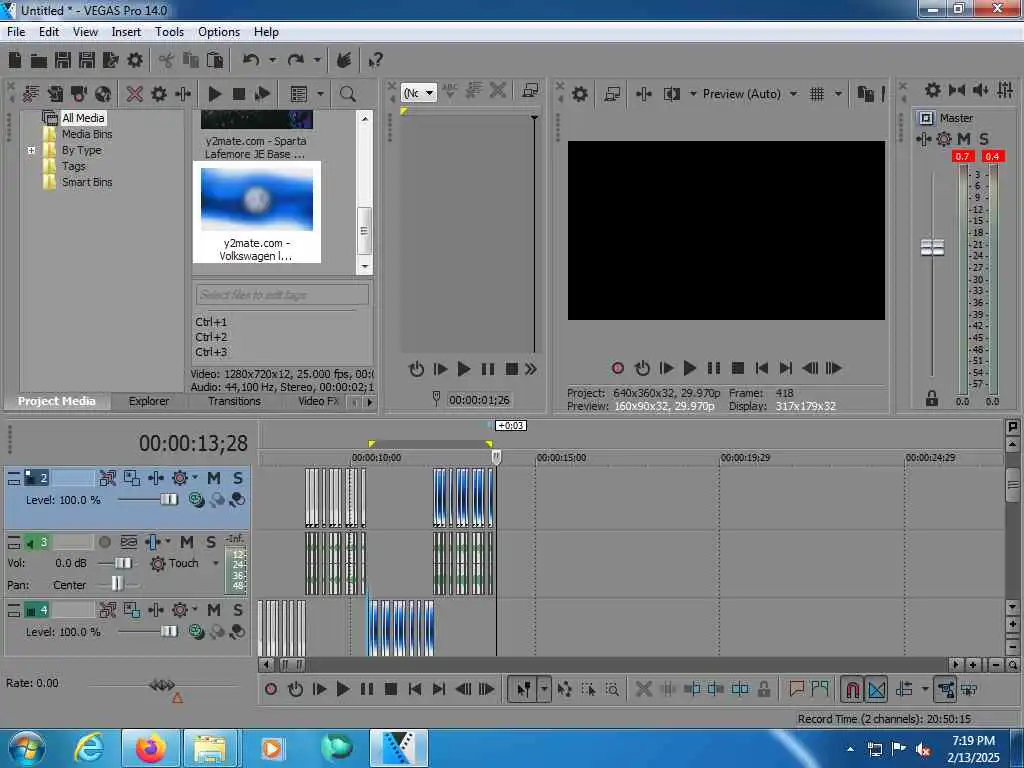Click the What's This help icon

click(375, 61)
